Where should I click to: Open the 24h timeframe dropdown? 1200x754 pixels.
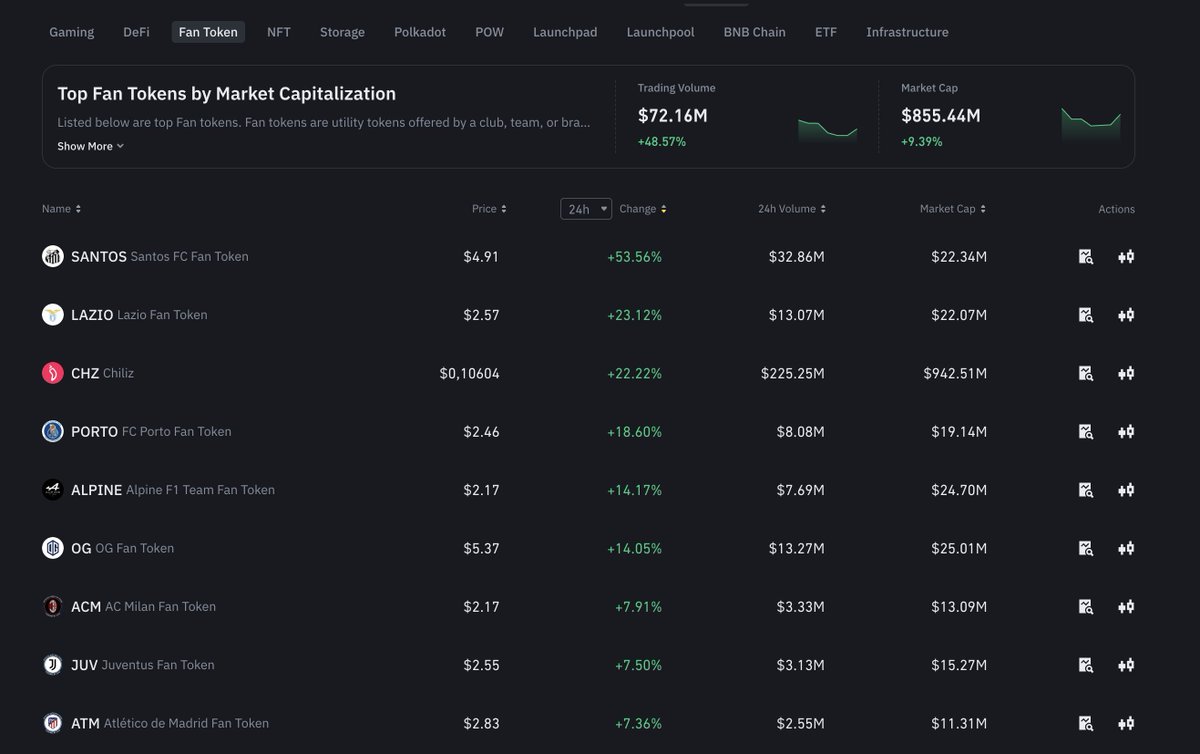pyautogui.click(x=586, y=209)
